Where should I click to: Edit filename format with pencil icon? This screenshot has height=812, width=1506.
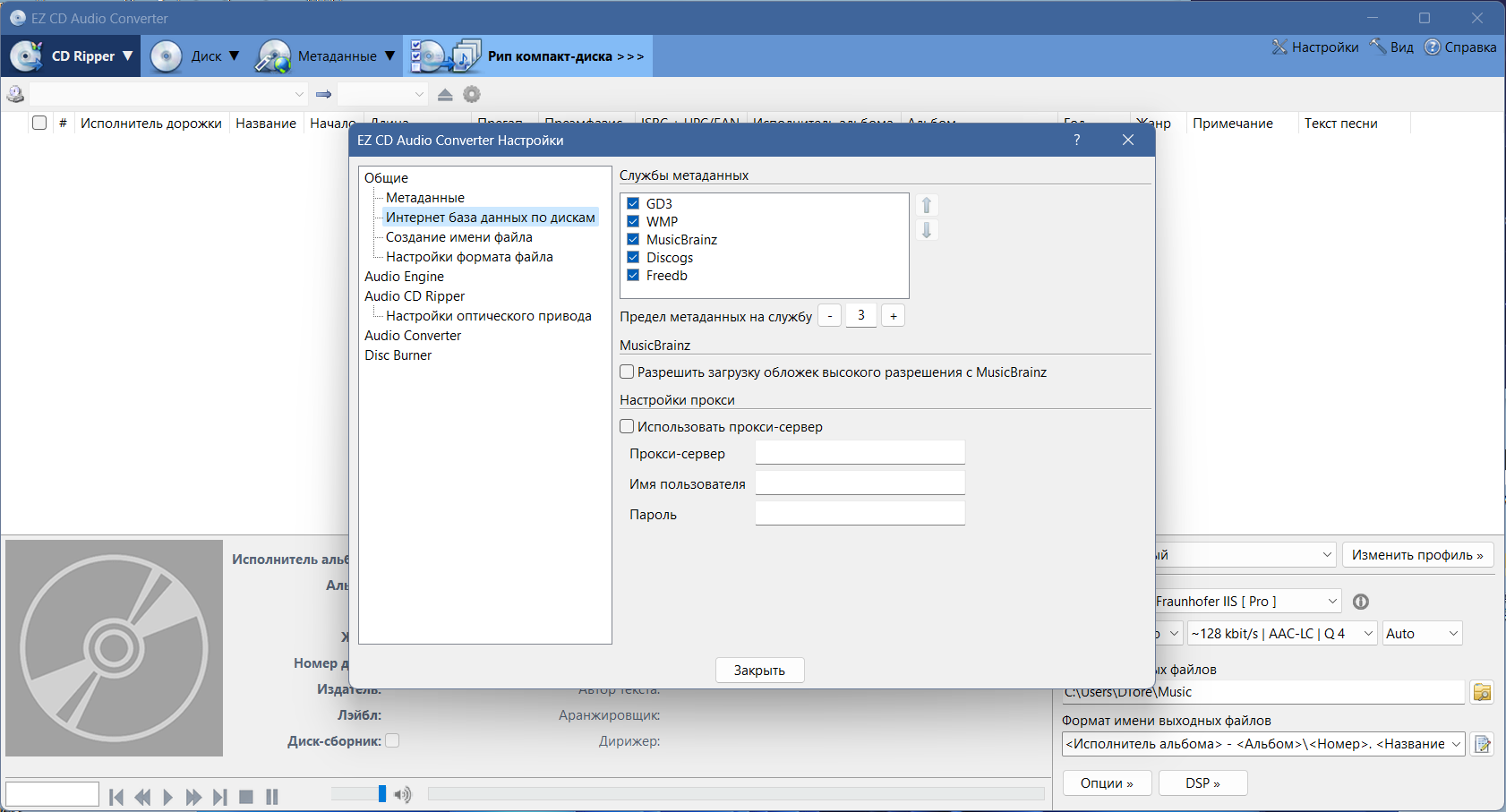[x=1482, y=744]
